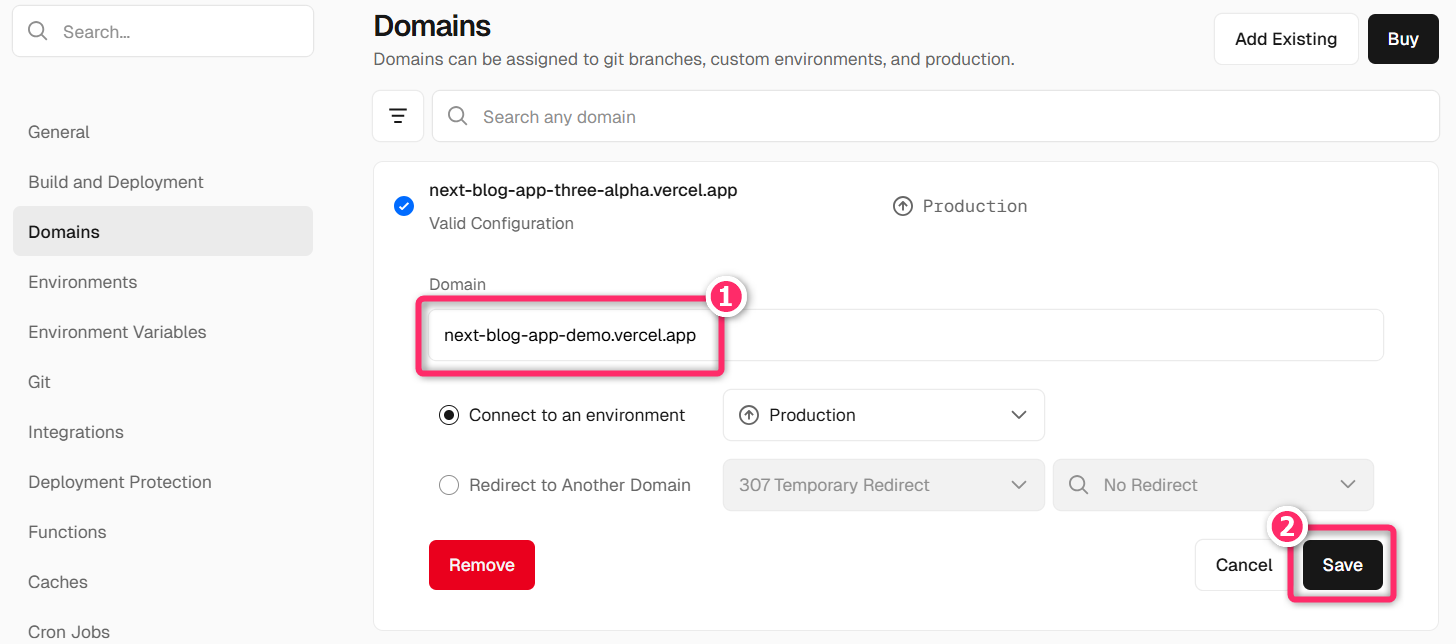Select Connect to an environment radio button
Image resolution: width=1456 pixels, height=644 pixels.
tap(449, 415)
